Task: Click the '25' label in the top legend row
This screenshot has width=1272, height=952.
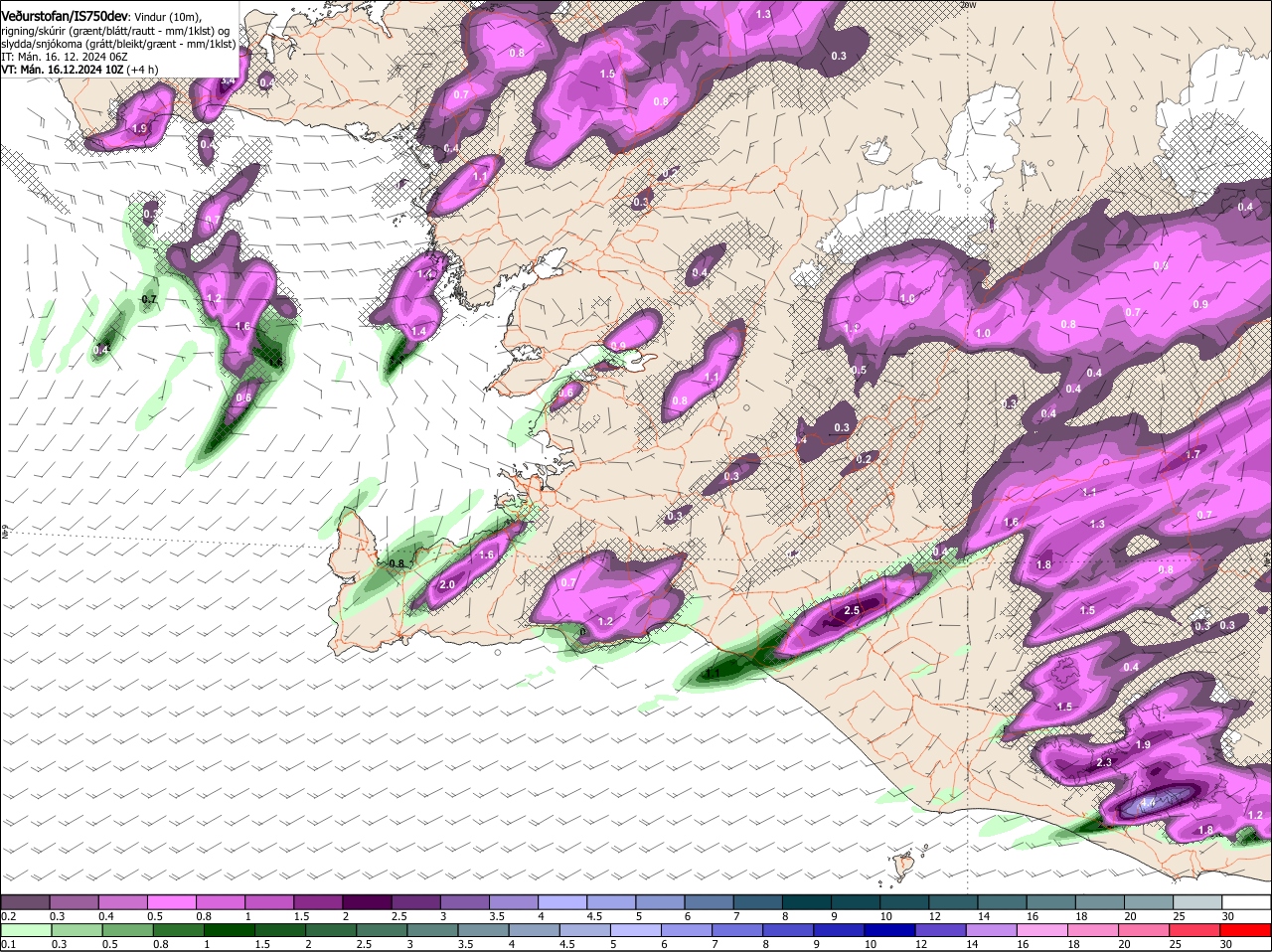Action: [1180, 916]
